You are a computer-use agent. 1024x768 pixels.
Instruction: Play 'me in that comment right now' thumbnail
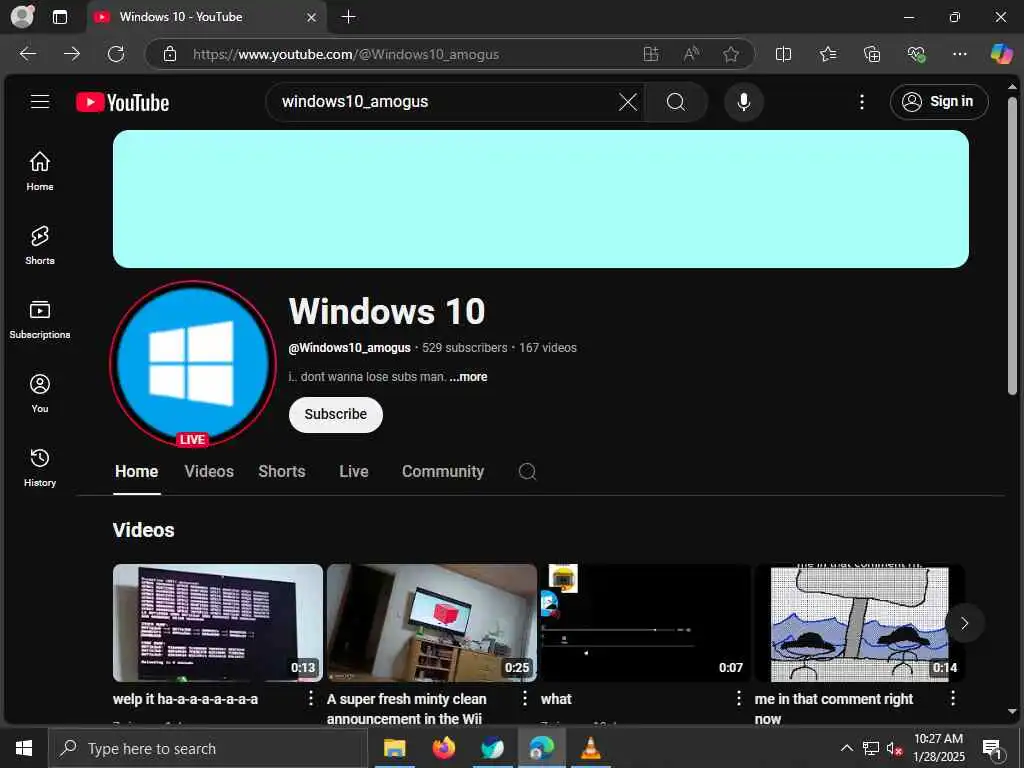tap(859, 623)
